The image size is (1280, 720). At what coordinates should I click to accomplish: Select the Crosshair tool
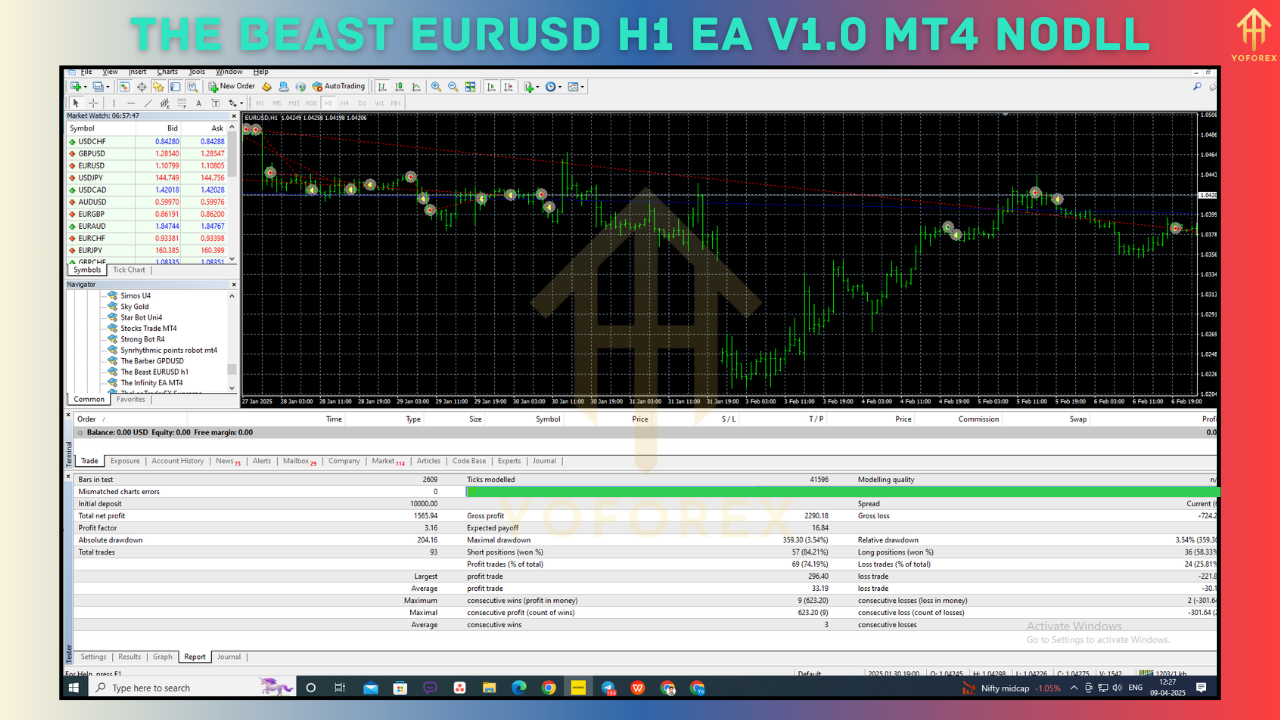pos(93,103)
